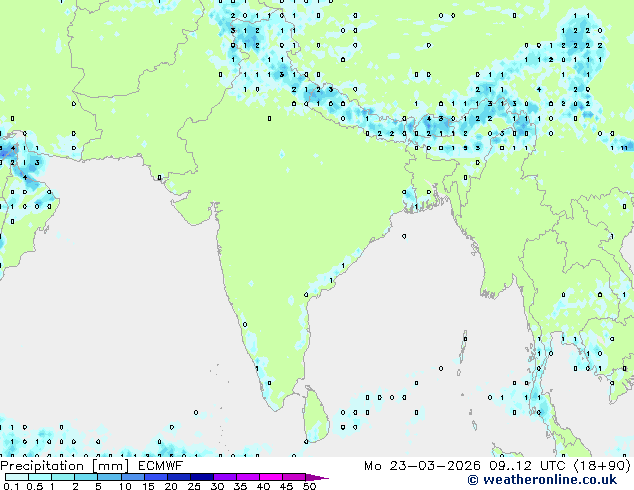Select the 45–50 mm legend swatch

(294, 477)
